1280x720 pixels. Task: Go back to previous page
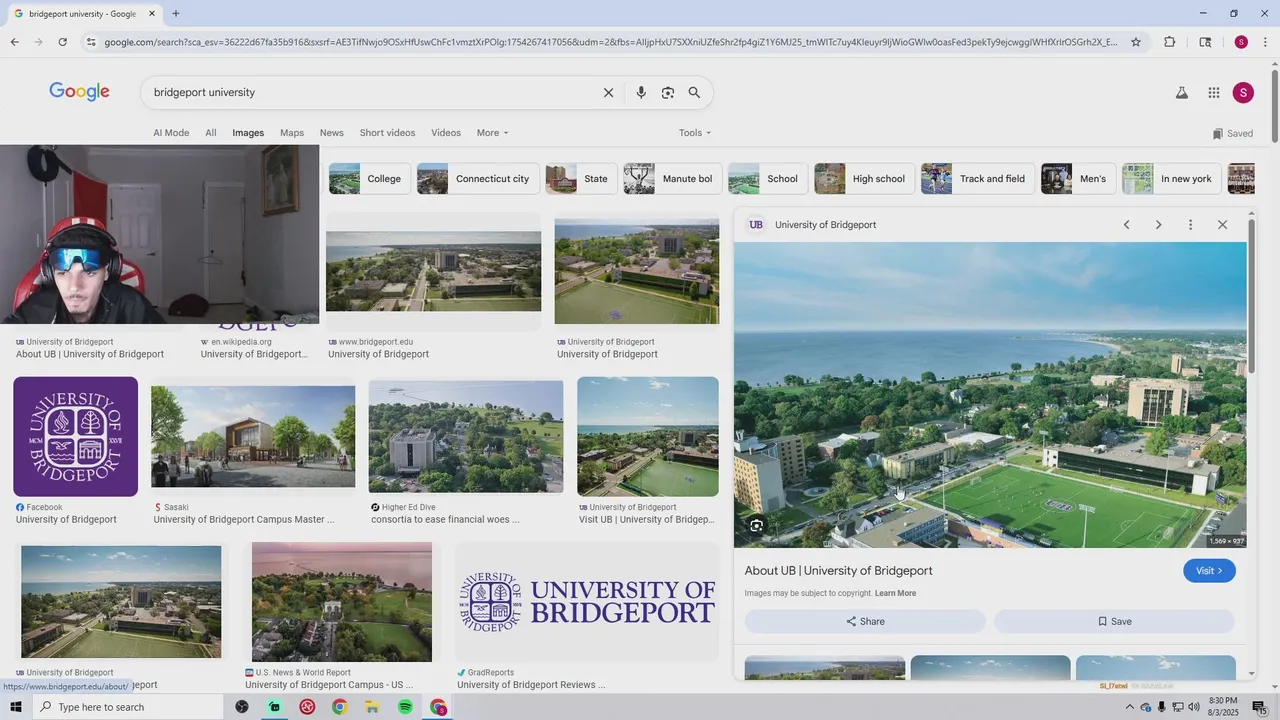coord(14,42)
